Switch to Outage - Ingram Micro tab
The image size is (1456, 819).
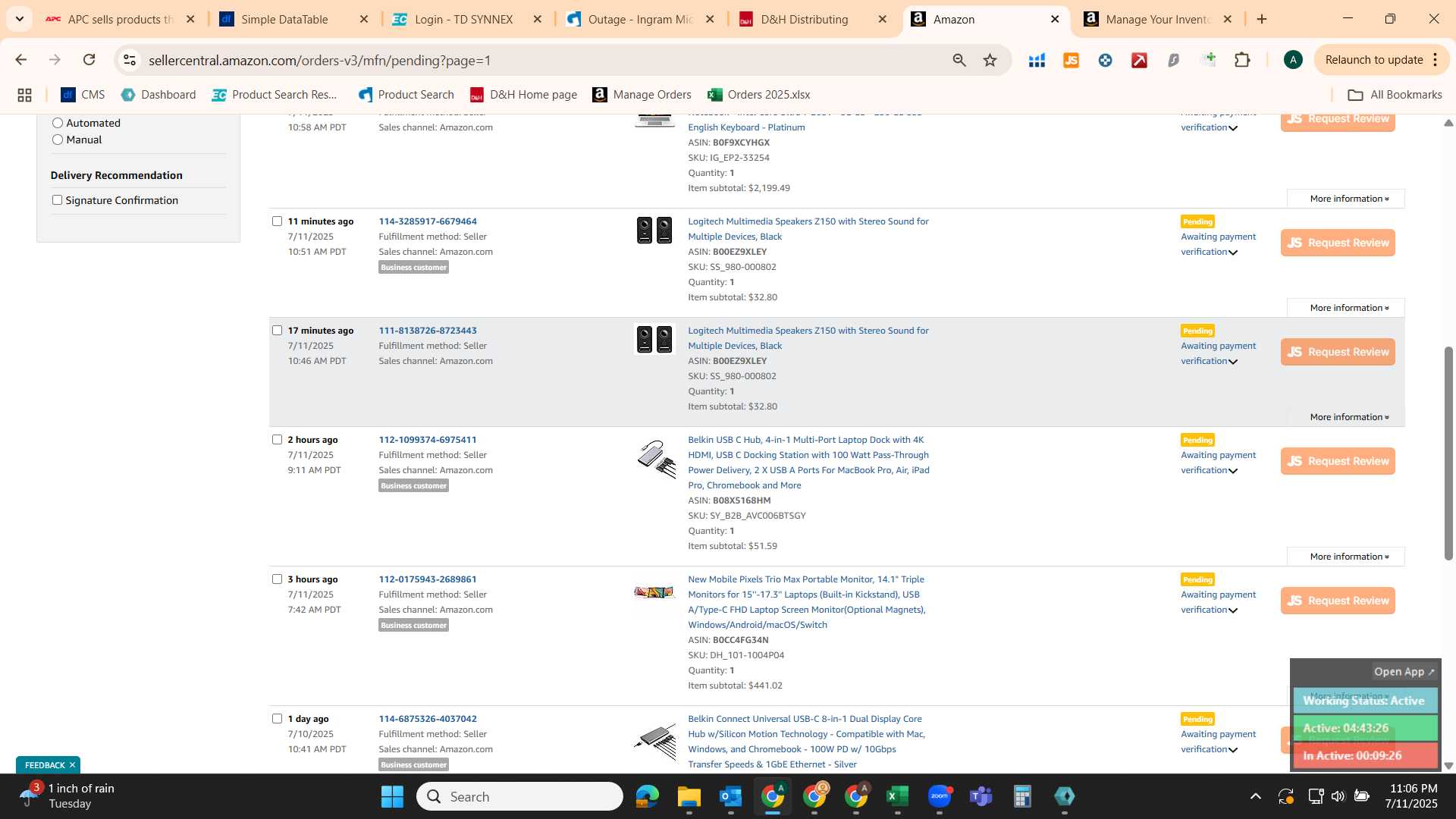(x=641, y=19)
